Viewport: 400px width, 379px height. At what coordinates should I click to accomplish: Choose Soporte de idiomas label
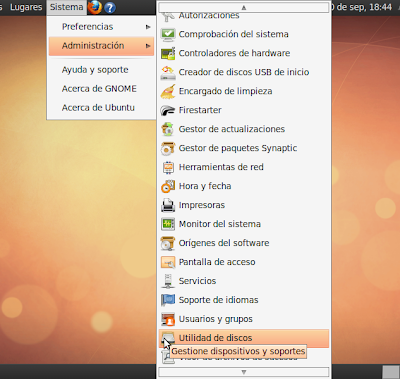pos(218,300)
